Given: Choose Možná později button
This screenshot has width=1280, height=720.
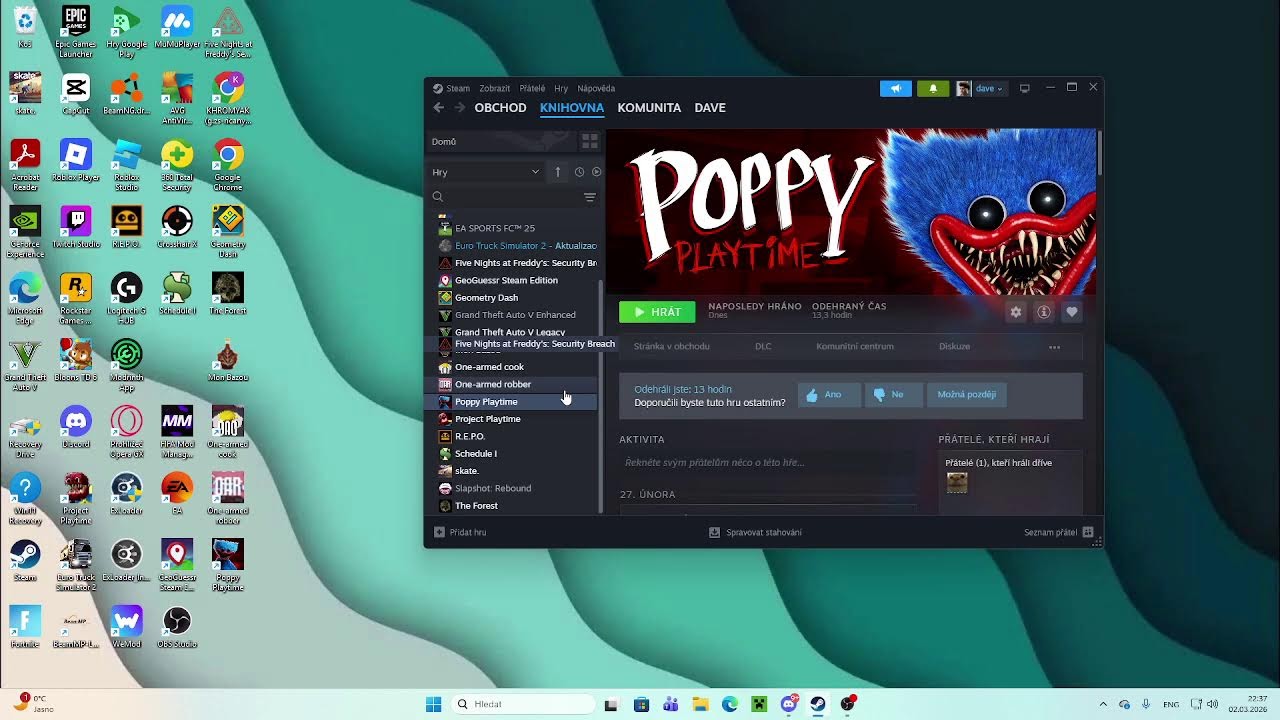Looking at the screenshot, I should (x=967, y=395).
